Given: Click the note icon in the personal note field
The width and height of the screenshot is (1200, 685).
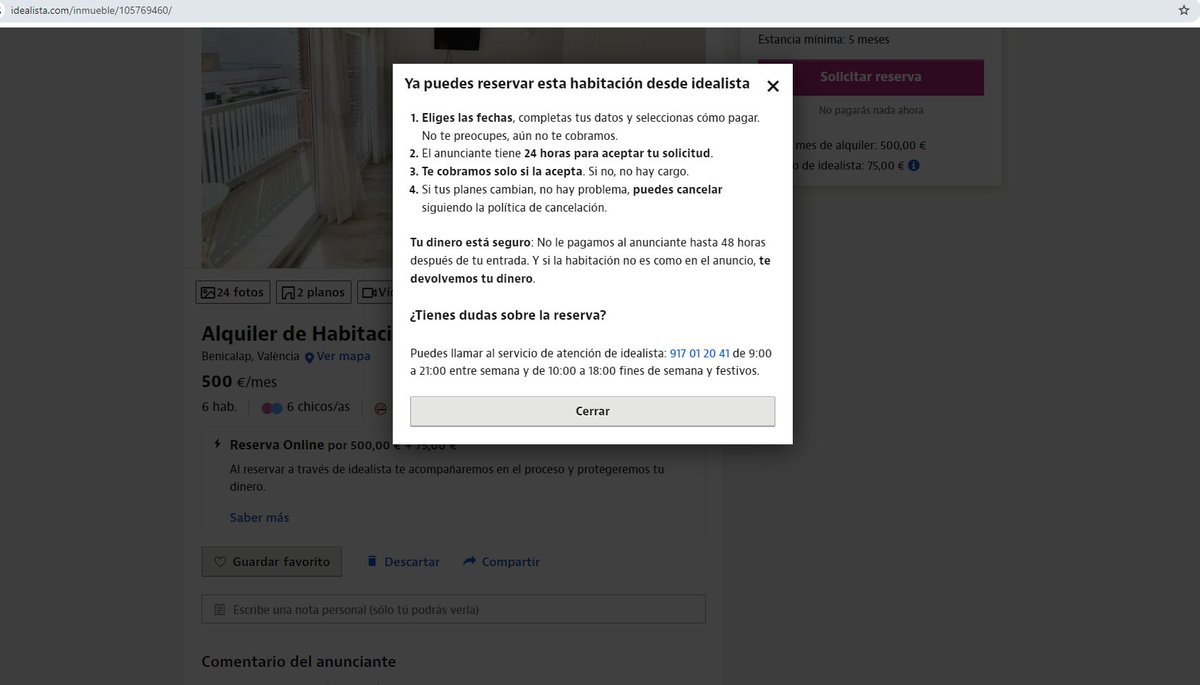Looking at the screenshot, I should pos(220,609).
